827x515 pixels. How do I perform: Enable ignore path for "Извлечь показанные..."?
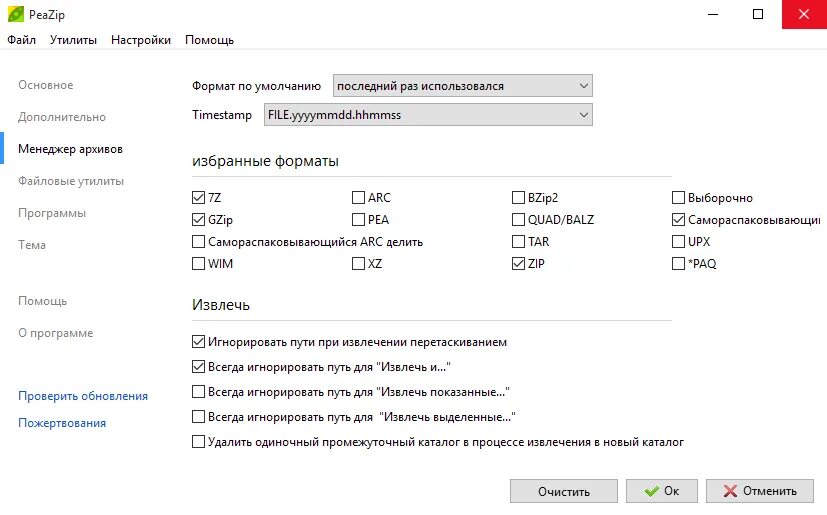click(198, 392)
